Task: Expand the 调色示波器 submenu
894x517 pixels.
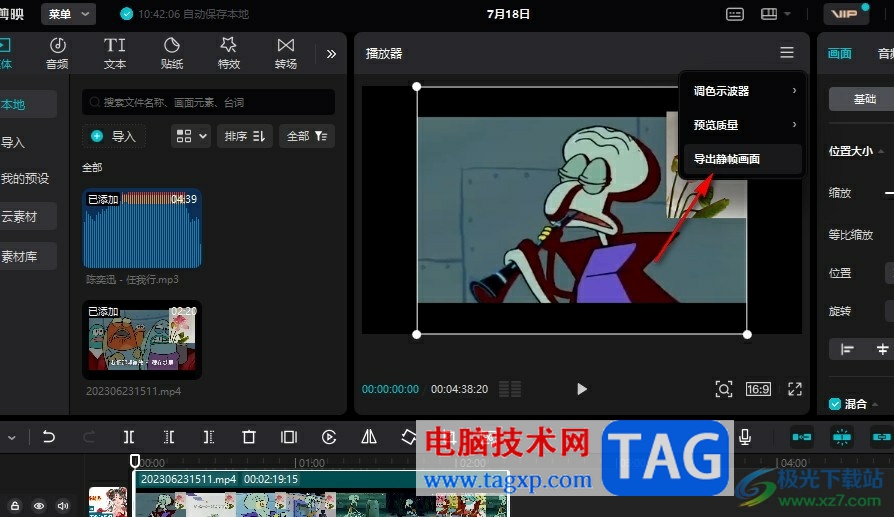Action: coord(742,91)
